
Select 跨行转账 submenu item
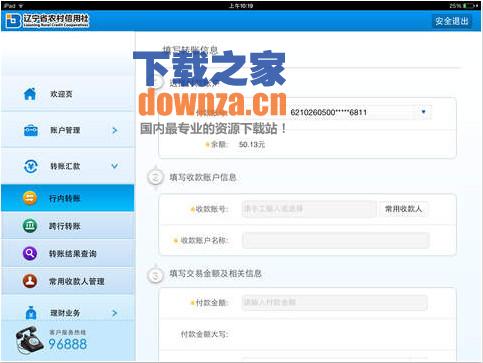tap(68, 226)
